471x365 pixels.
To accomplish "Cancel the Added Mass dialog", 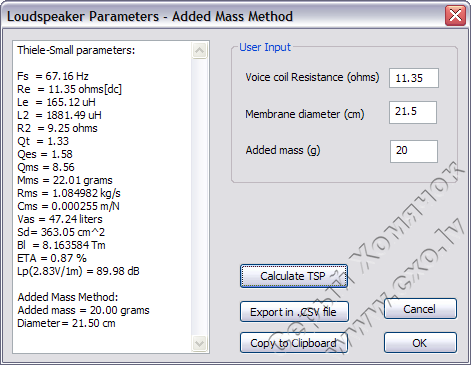I will pyautogui.click(x=420, y=309).
